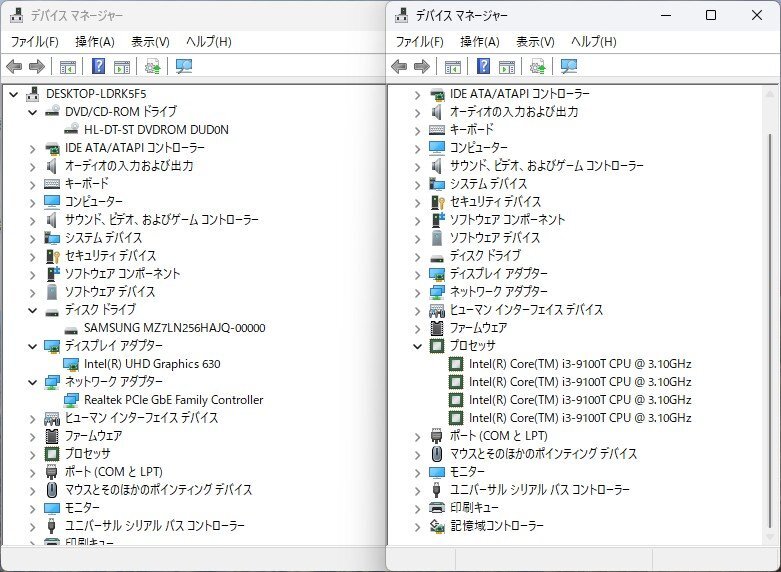
Task: Click scroll up arrow in right window
Action: [770, 93]
